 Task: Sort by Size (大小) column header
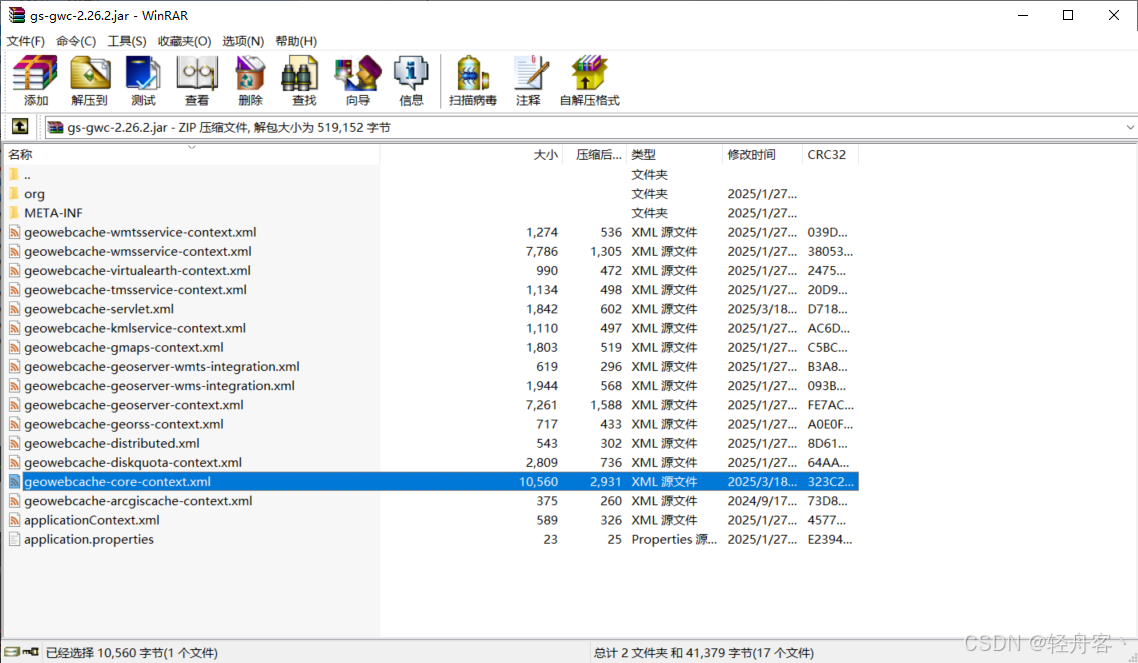click(x=472, y=155)
